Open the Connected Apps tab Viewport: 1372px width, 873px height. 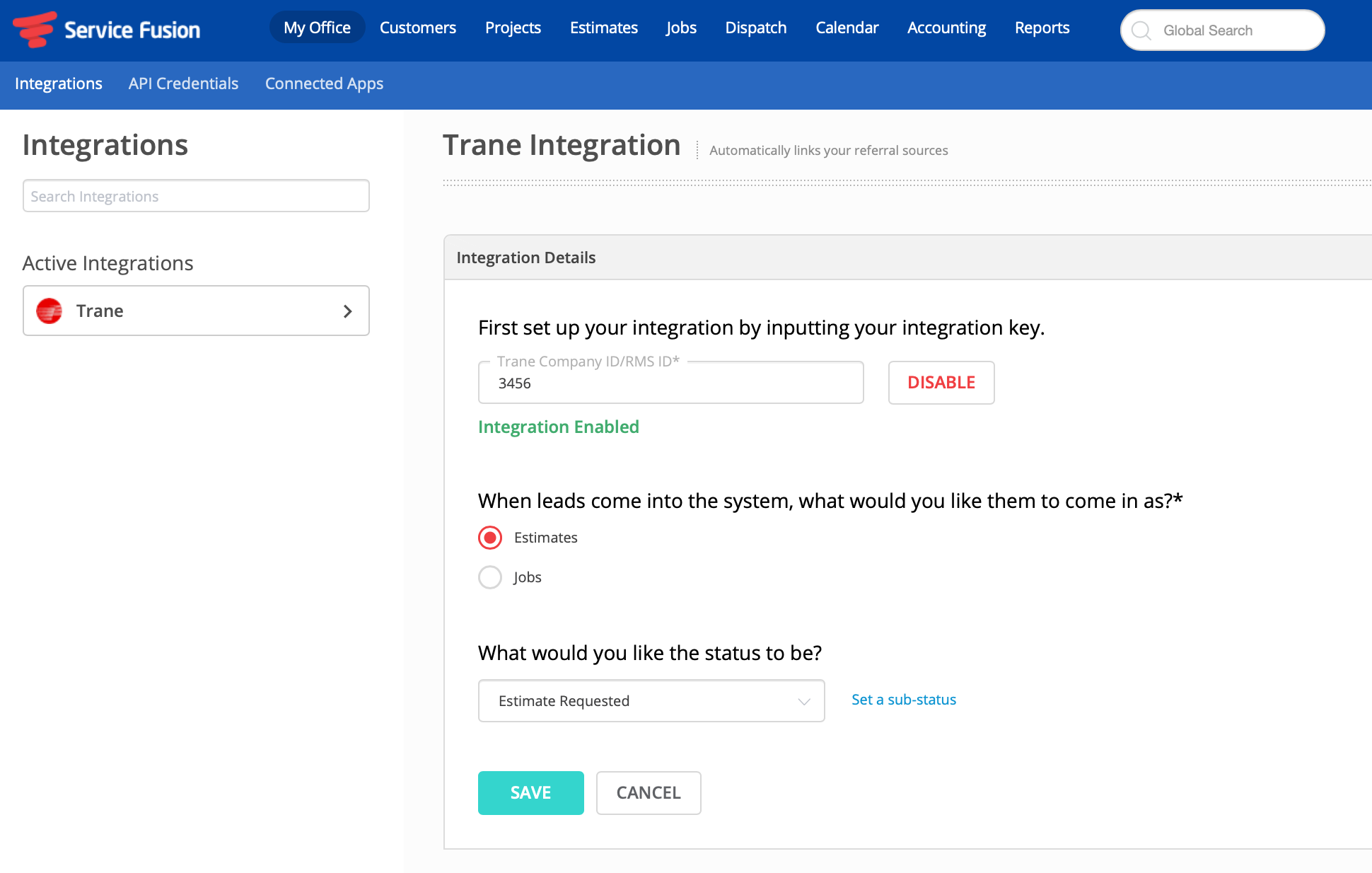[x=324, y=83]
